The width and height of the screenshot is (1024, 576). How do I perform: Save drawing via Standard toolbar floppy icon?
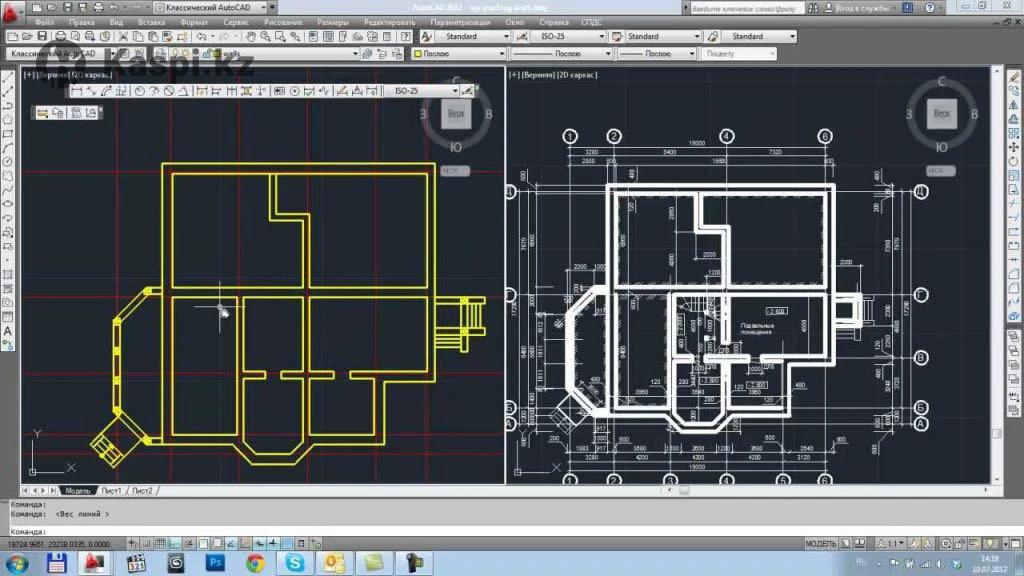click(42, 37)
